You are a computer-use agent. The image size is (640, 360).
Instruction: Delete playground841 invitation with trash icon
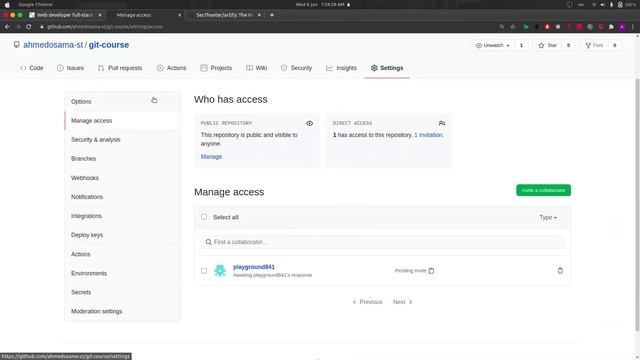pyautogui.click(x=560, y=271)
